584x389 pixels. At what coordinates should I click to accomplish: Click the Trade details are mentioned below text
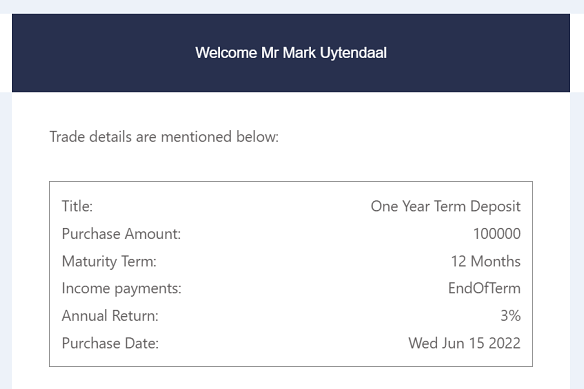pos(164,137)
